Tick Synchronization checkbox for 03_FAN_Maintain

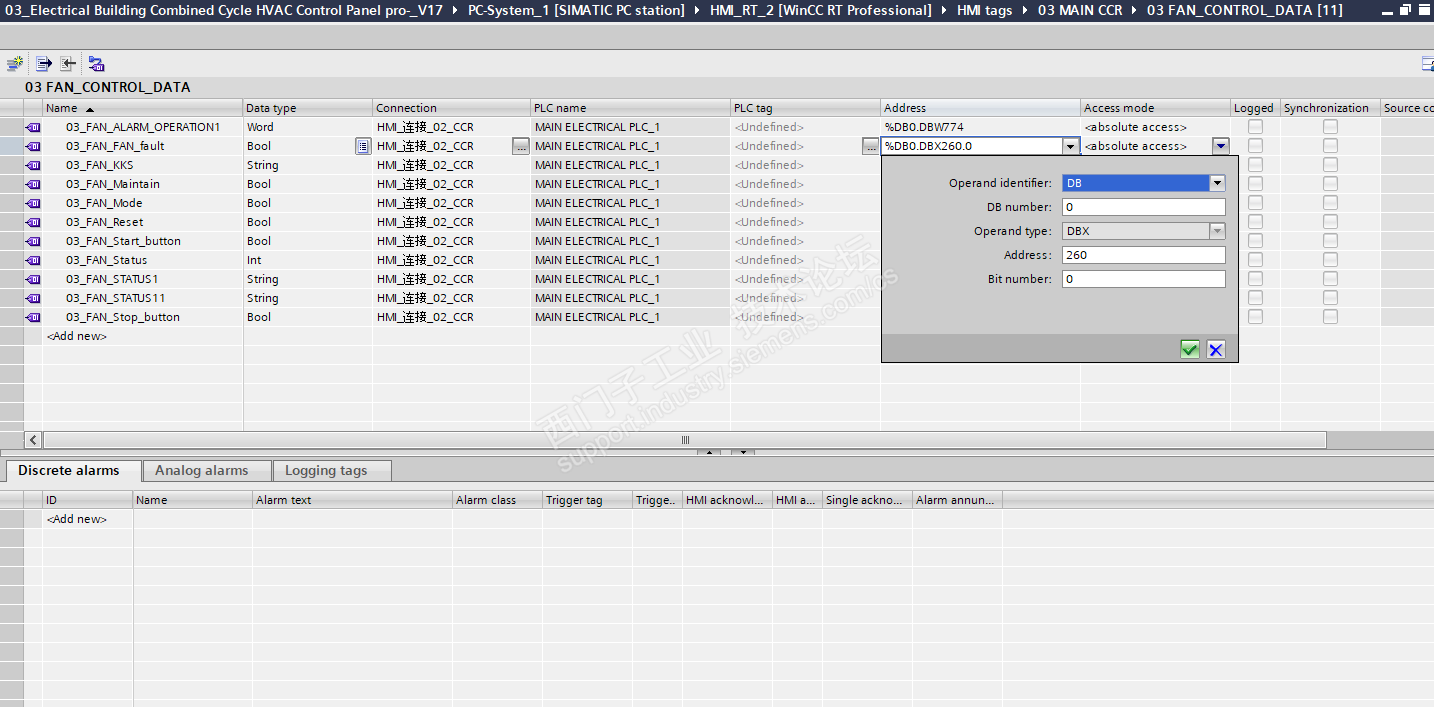pos(1330,184)
